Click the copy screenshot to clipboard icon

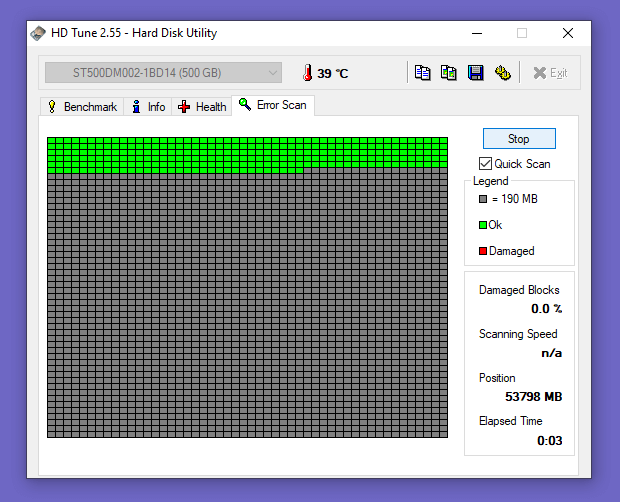(x=449, y=73)
